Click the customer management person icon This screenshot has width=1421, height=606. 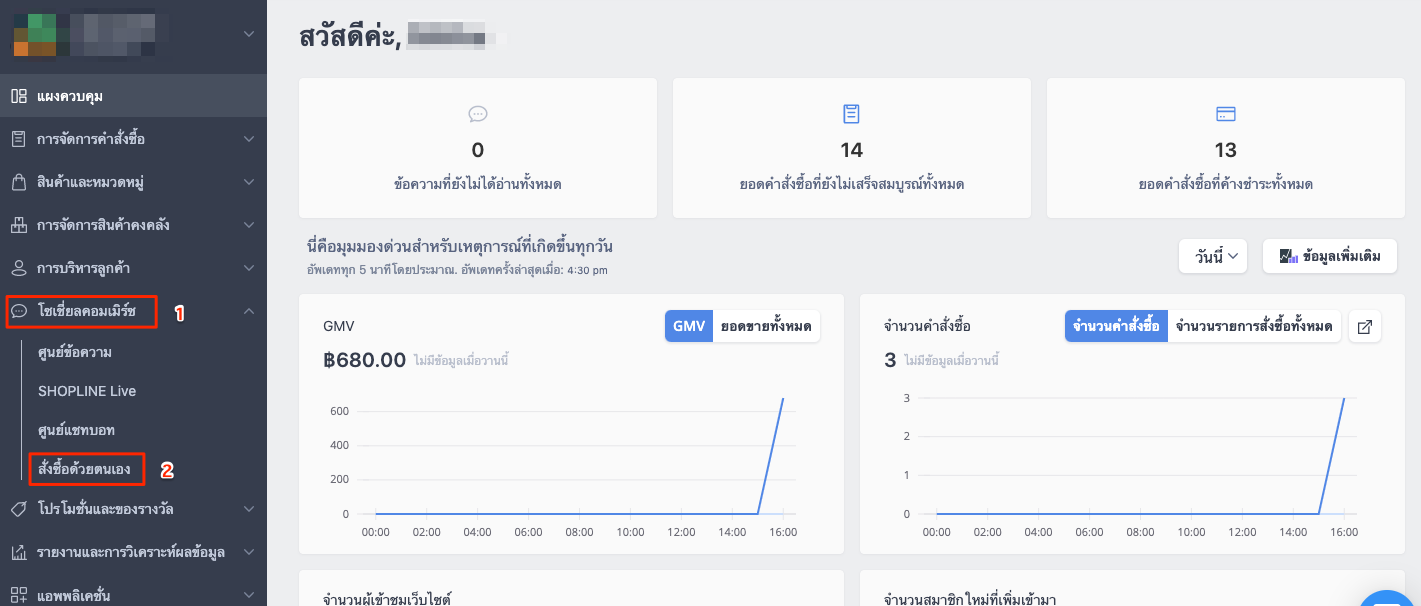coord(19,268)
